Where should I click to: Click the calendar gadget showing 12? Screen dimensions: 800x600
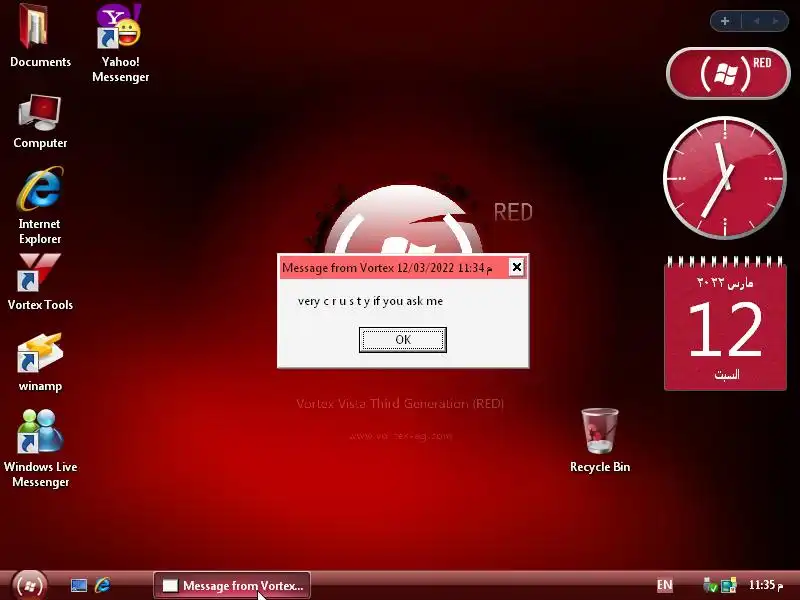pos(725,323)
